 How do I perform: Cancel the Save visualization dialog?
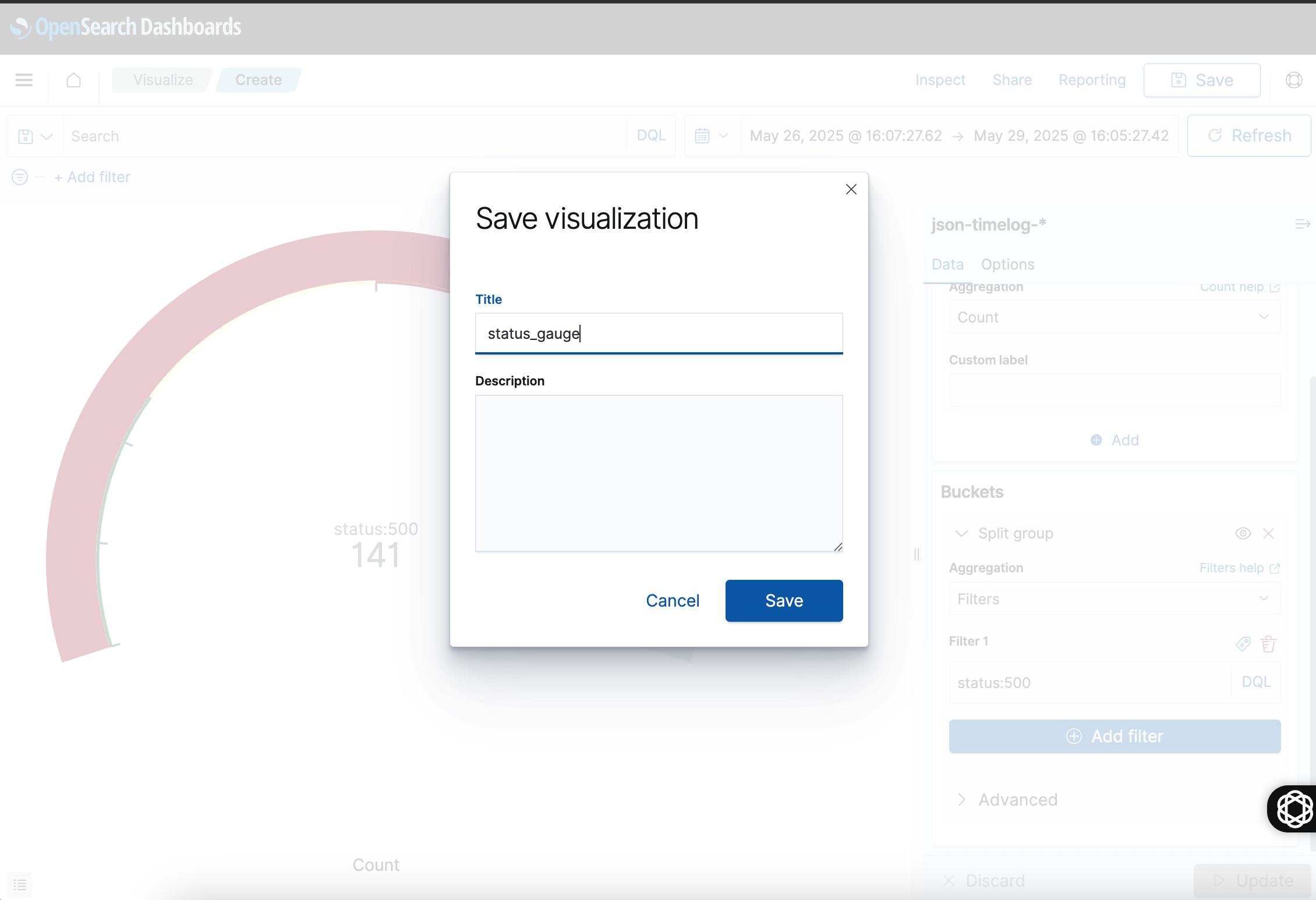673,601
